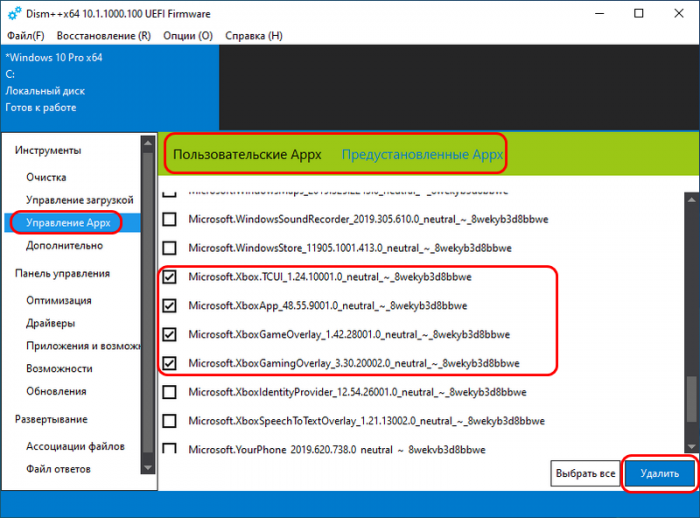This screenshot has width=700, height=518.
Task: Open Драйверы in the sidebar
Action: [50, 323]
